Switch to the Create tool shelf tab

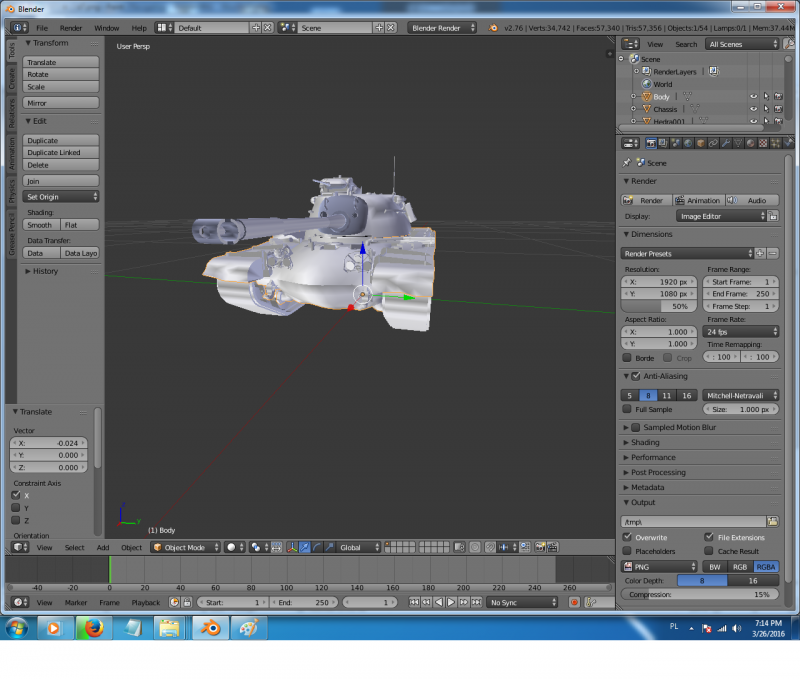coord(12,79)
